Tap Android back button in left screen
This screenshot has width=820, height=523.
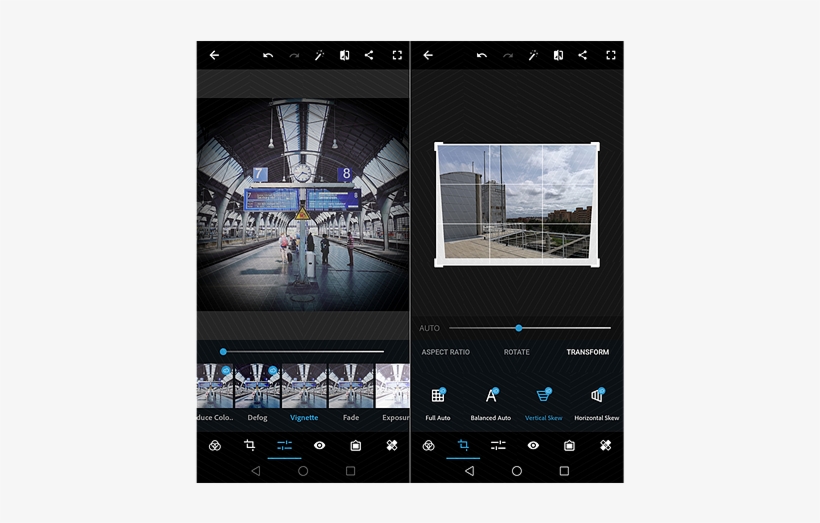tap(256, 471)
